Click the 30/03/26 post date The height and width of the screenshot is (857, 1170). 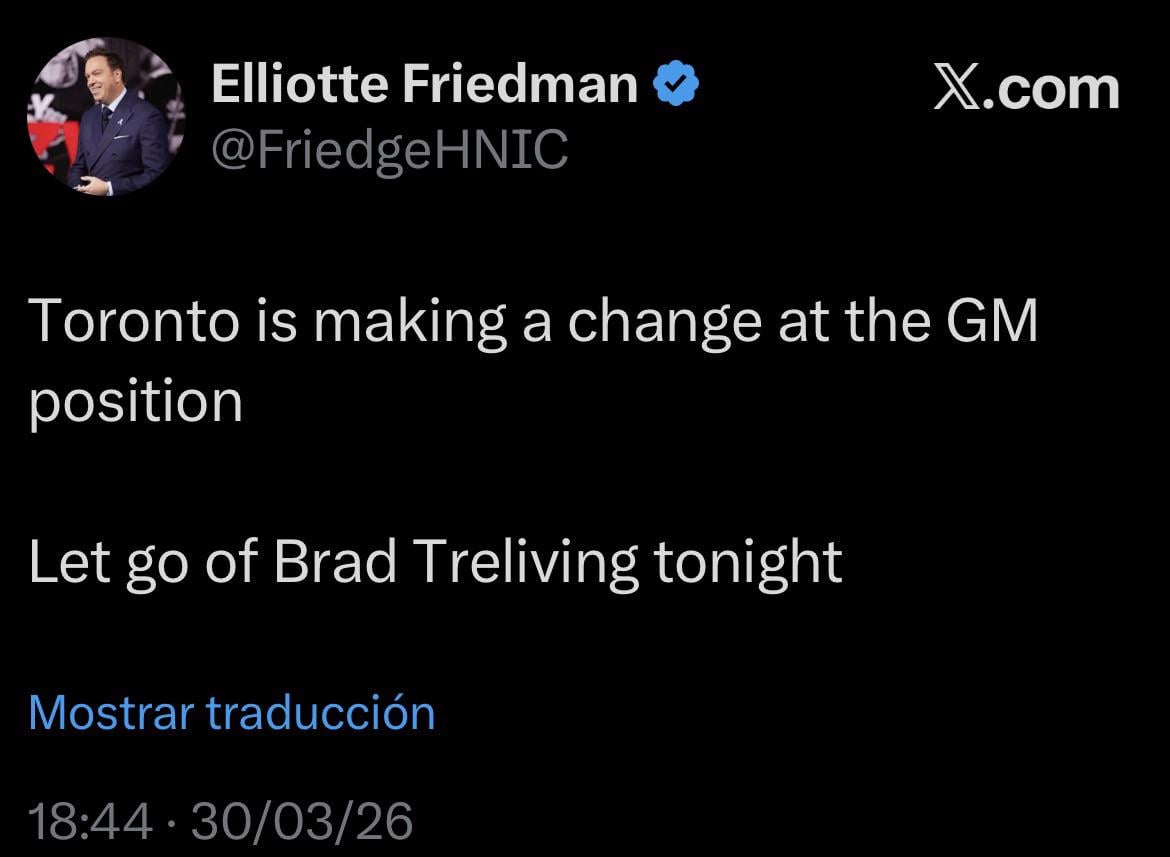[301, 822]
